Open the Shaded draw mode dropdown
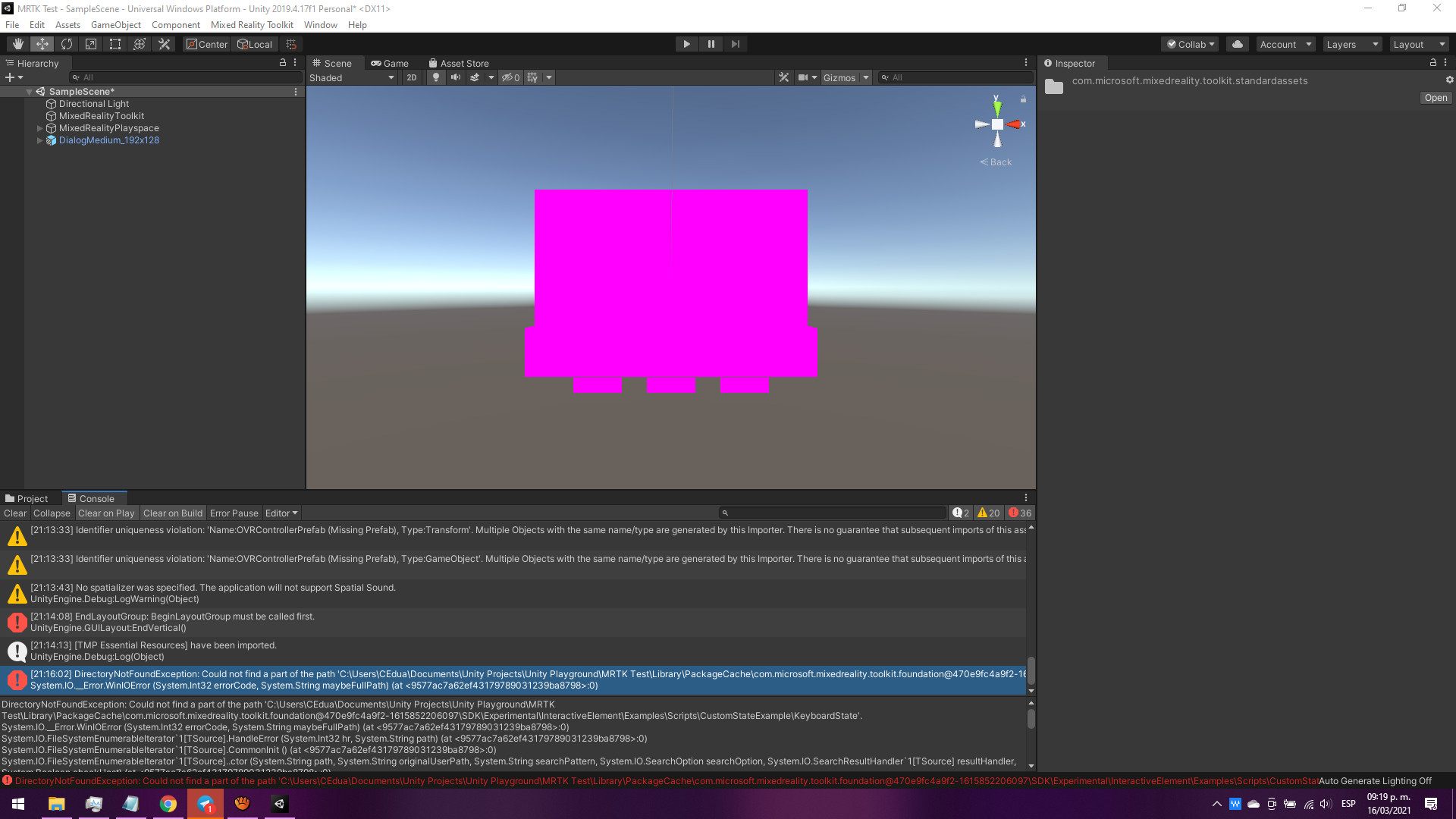Image resolution: width=1456 pixels, height=819 pixels. (x=351, y=77)
